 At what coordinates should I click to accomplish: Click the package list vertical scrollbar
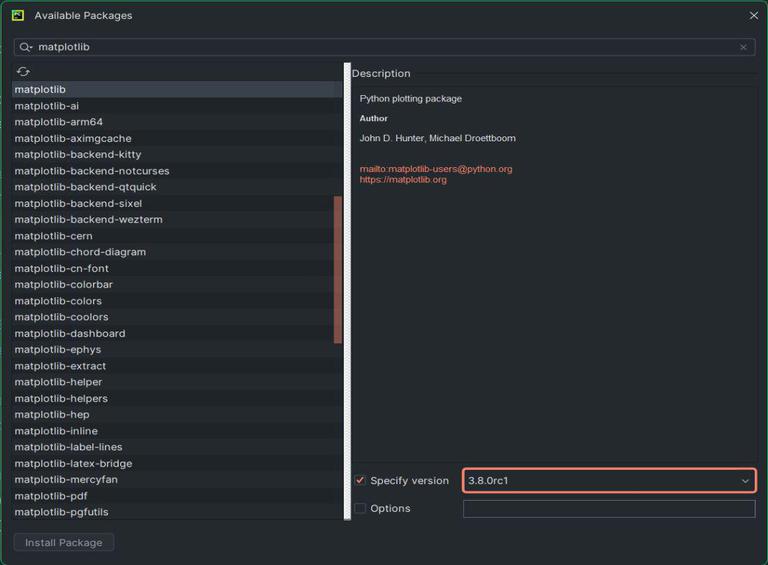[x=338, y=268]
